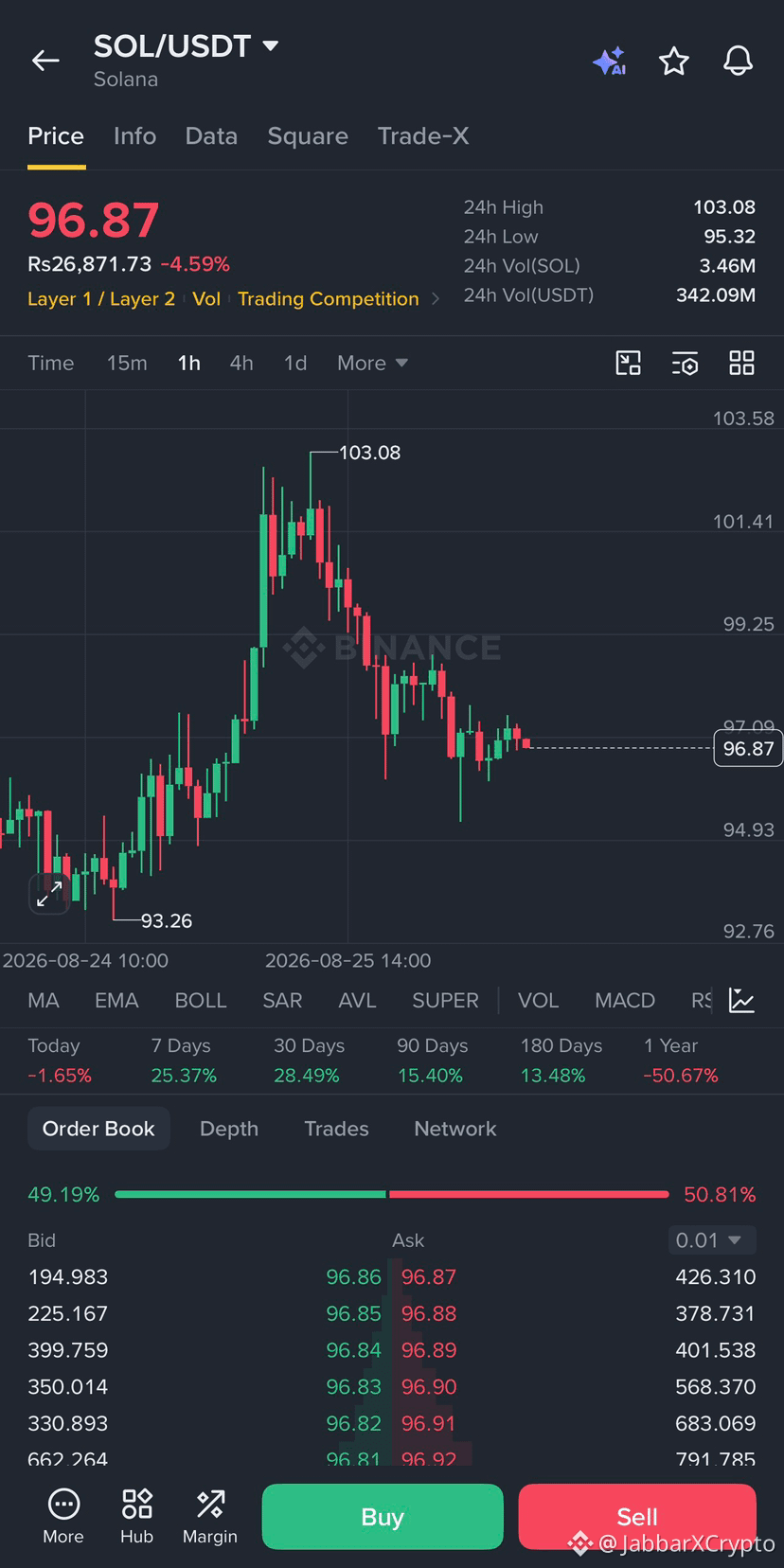Select the 1h chart interval

[x=189, y=363]
